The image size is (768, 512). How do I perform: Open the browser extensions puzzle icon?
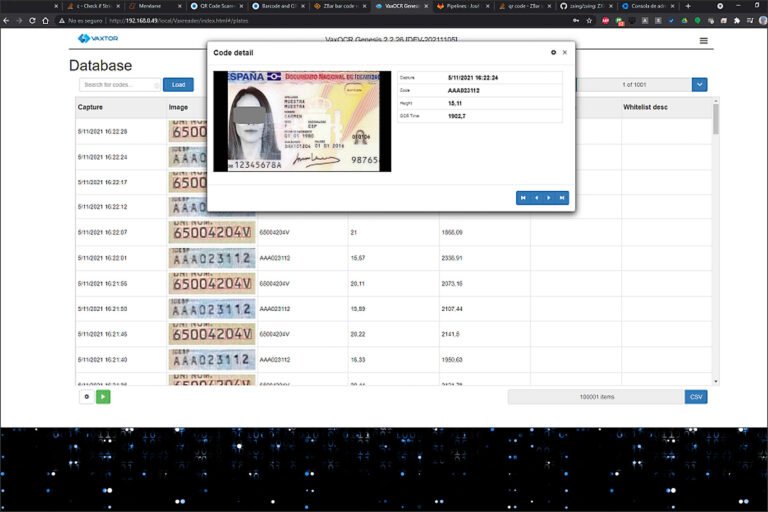[737, 21]
